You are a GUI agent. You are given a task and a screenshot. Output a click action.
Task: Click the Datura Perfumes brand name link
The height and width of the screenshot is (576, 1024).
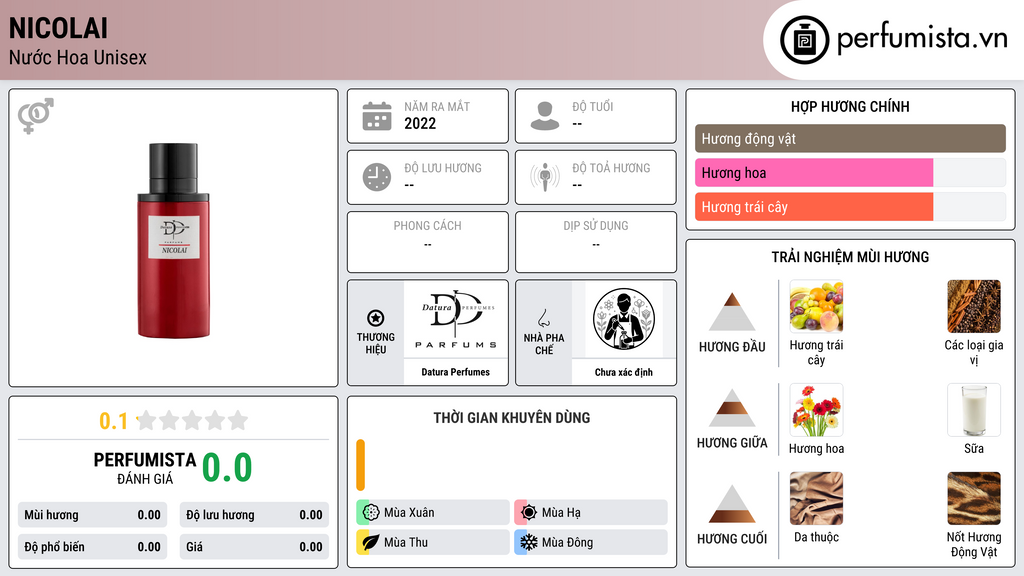click(455, 372)
